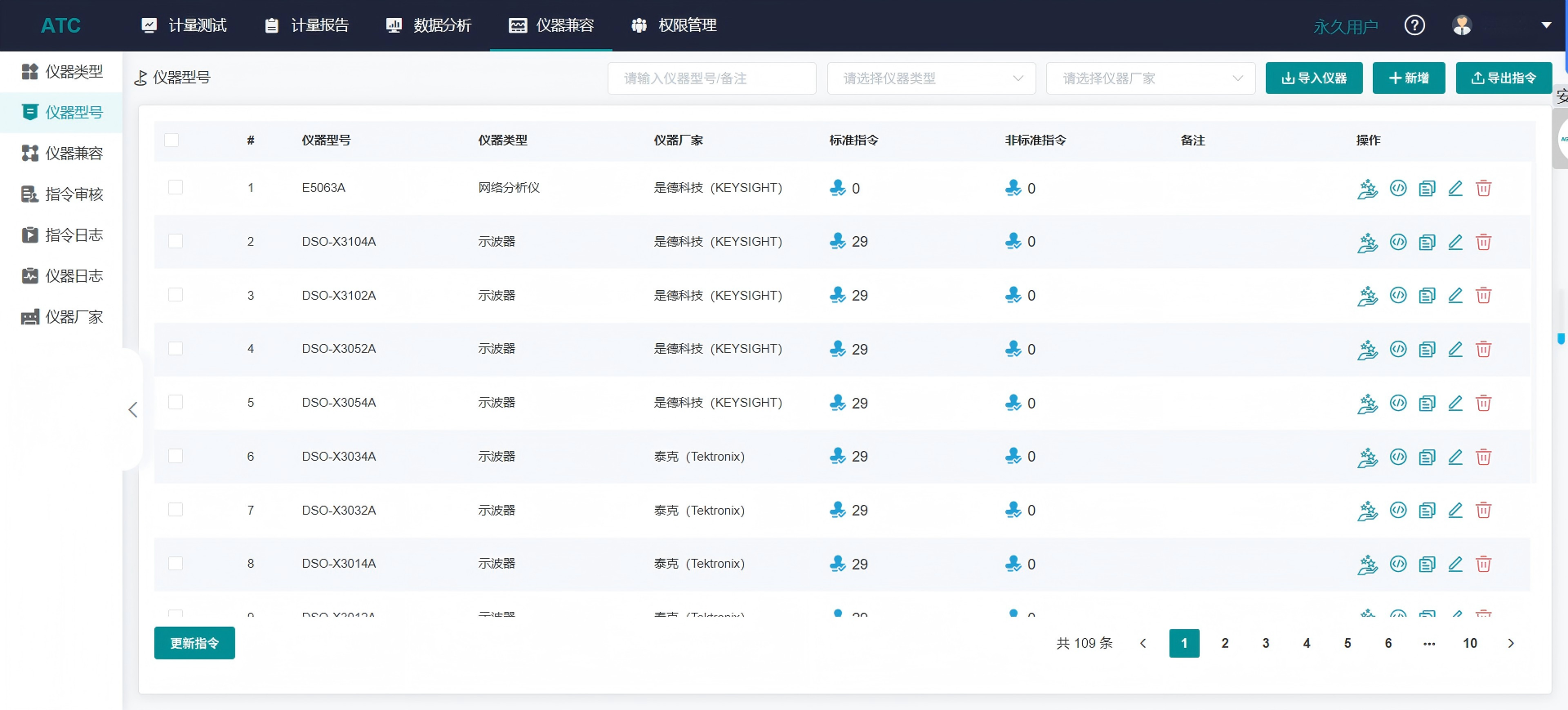Click the 新增 button
1568x710 pixels.
pyautogui.click(x=1409, y=78)
